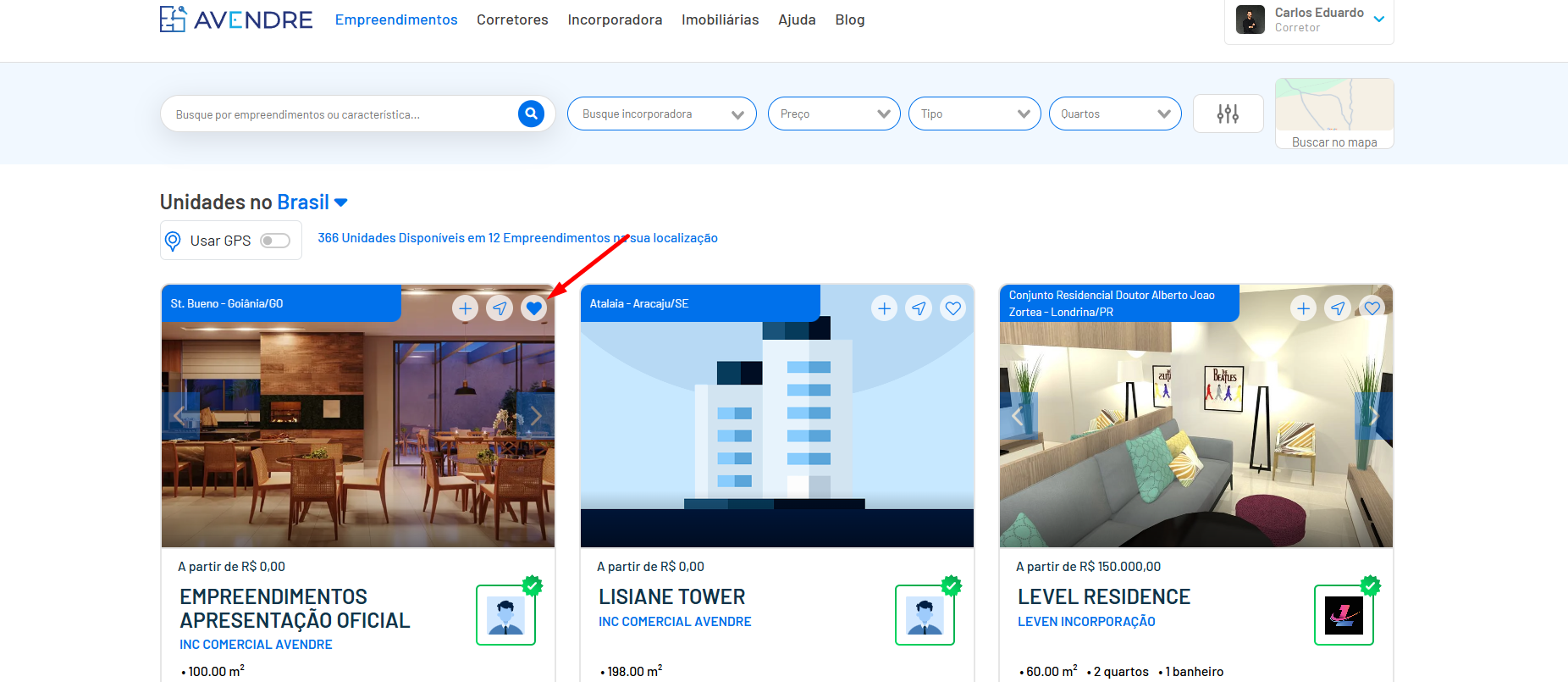Unfavorite the St. Bueno Goiânia card heart
Screen dimensions: 1568x682
coord(533,308)
